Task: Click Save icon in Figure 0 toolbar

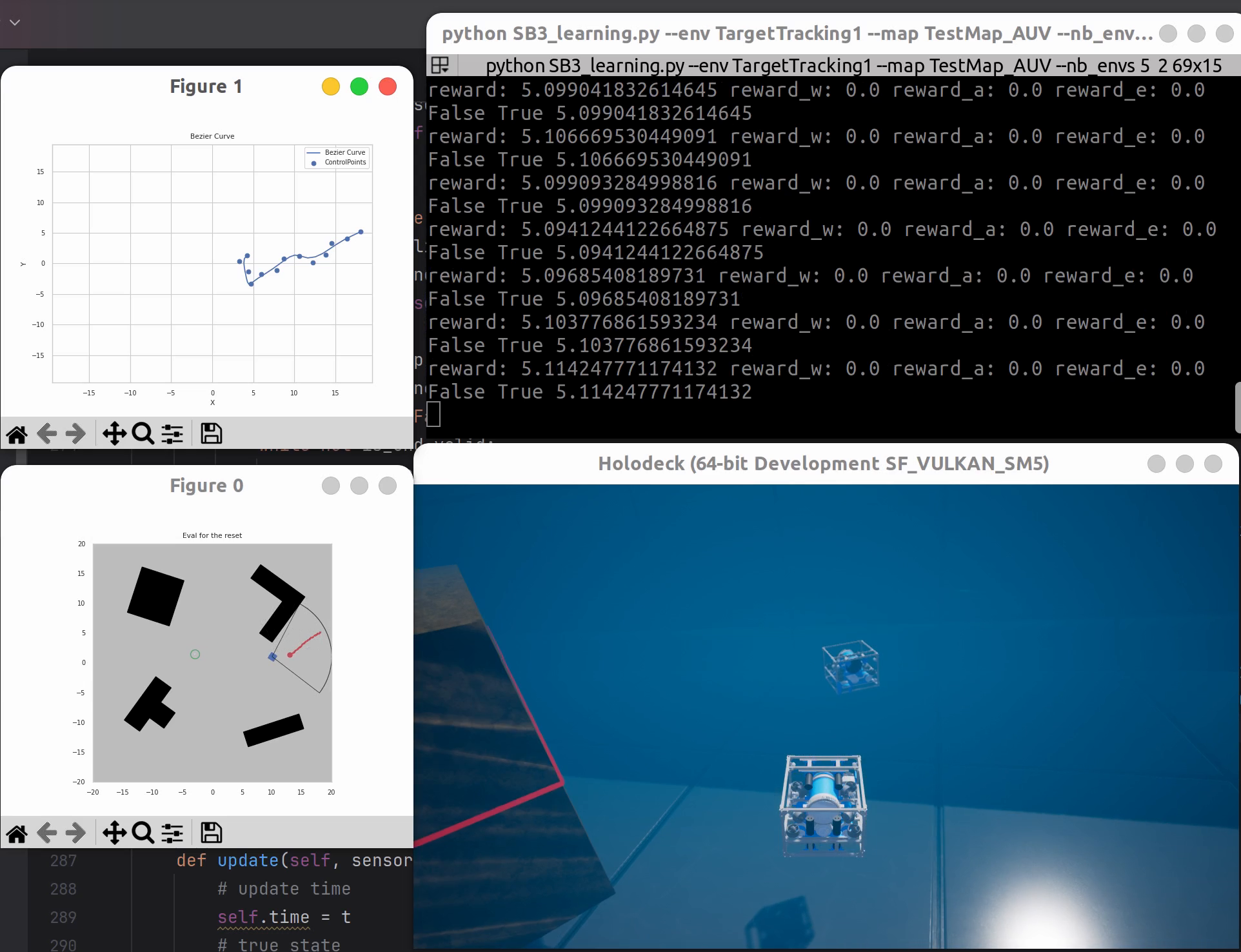Action: point(211,833)
